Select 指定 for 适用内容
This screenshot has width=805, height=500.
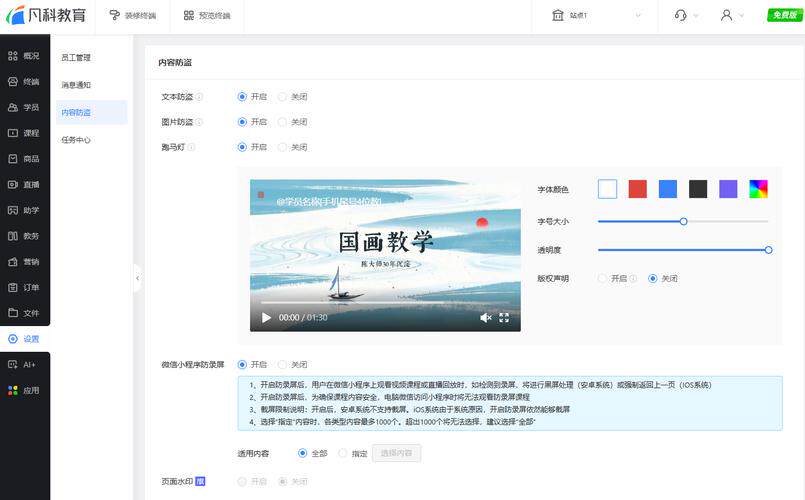click(342, 453)
